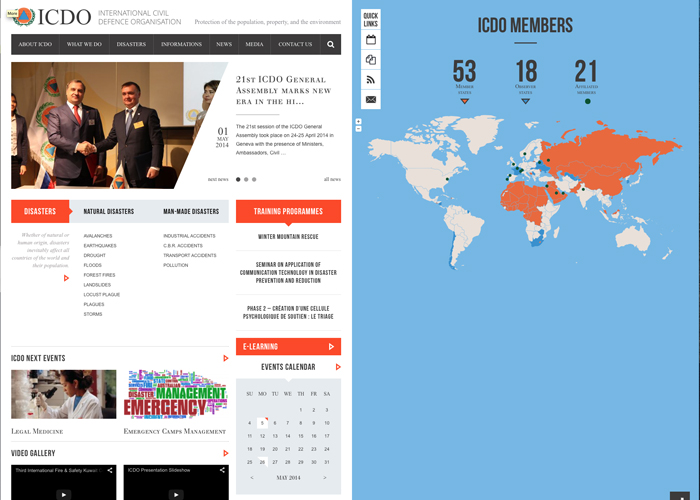The image size is (700, 500).
Task: Open the Phase 2 cellule psychologique programme
Action: (288, 312)
